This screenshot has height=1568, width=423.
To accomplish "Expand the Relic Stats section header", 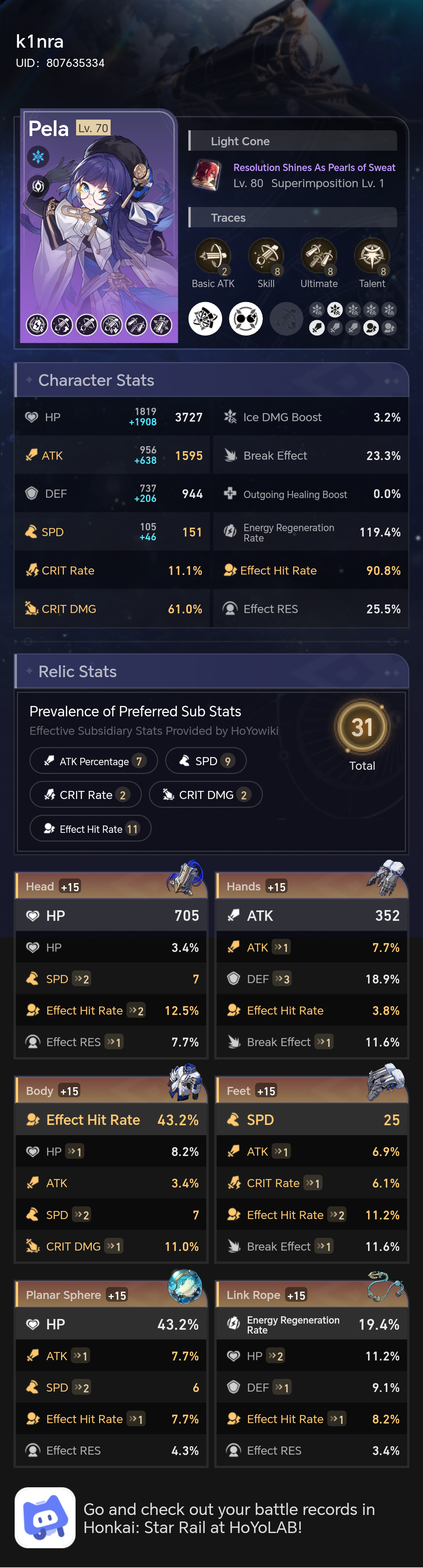I will point(78,671).
